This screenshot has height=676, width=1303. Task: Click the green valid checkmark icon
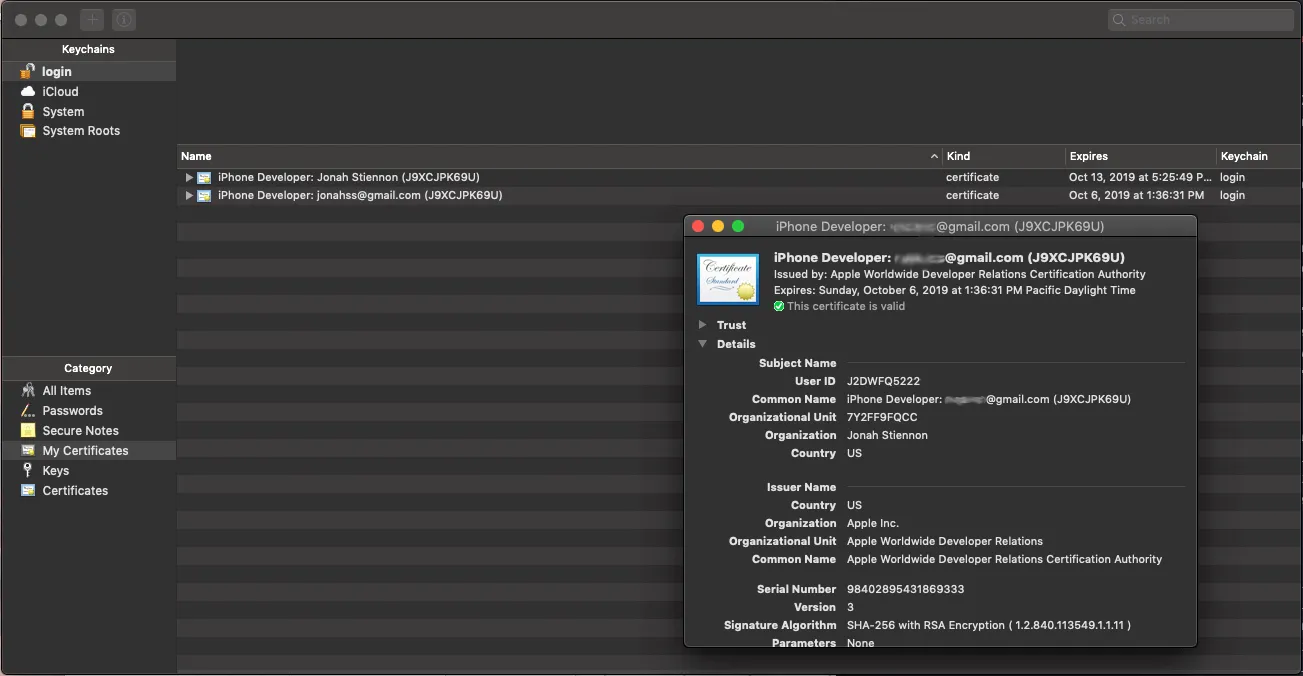point(779,306)
